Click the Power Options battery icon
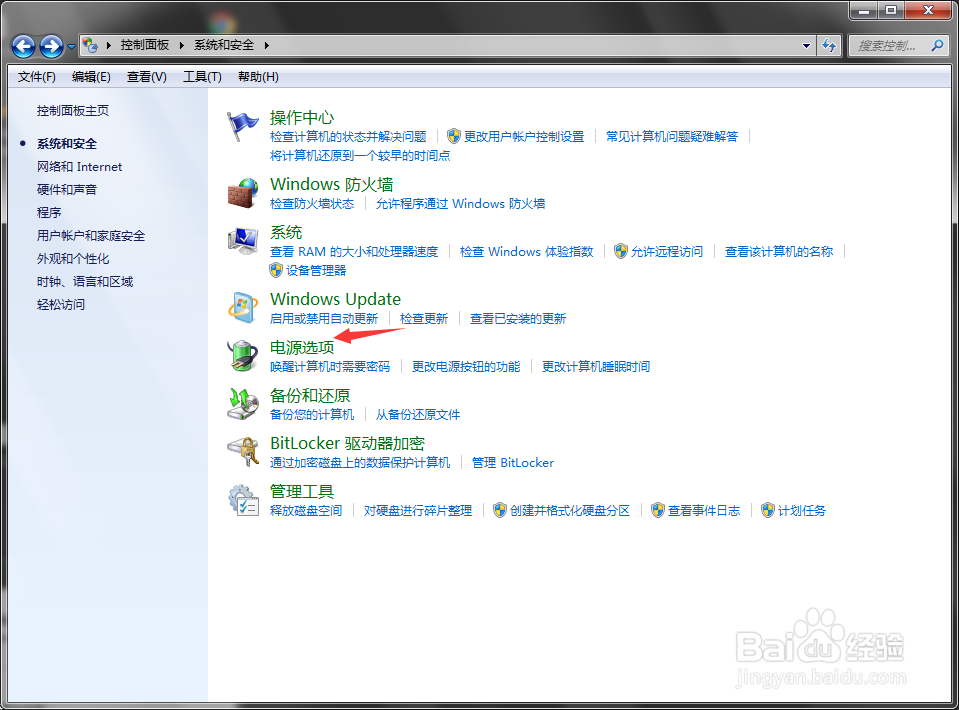 point(243,356)
